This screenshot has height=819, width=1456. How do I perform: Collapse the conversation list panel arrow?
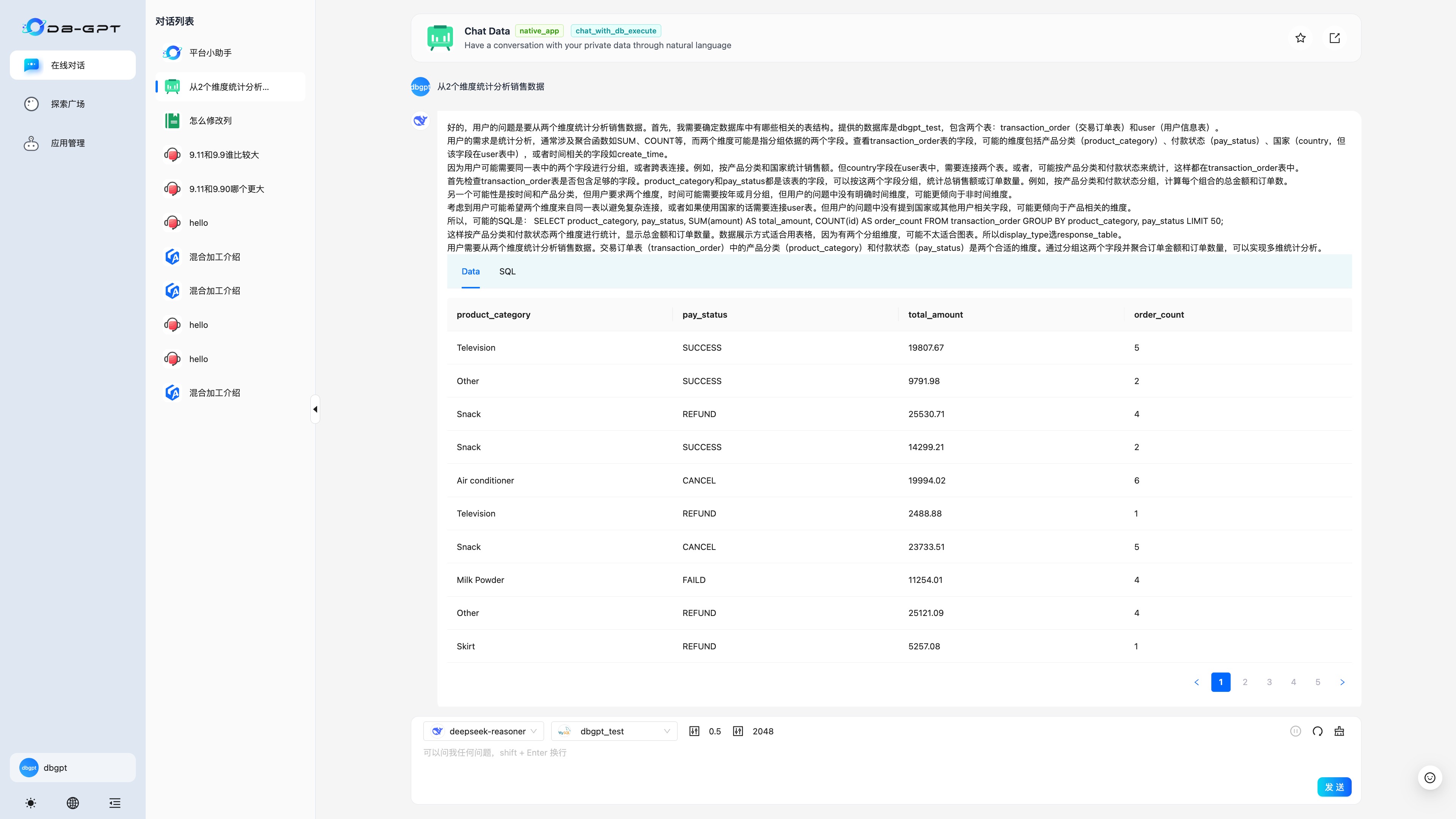tap(315, 409)
